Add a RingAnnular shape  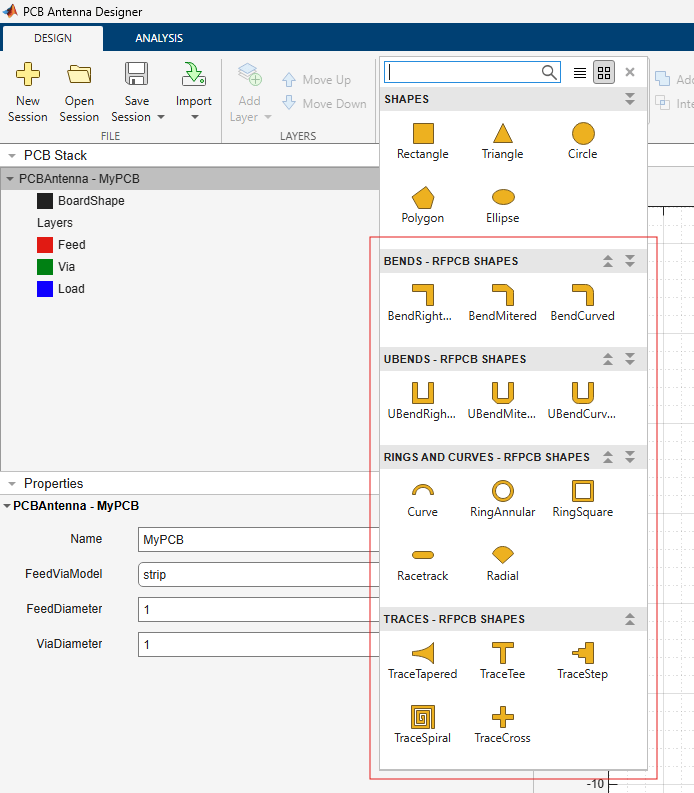click(x=502, y=500)
